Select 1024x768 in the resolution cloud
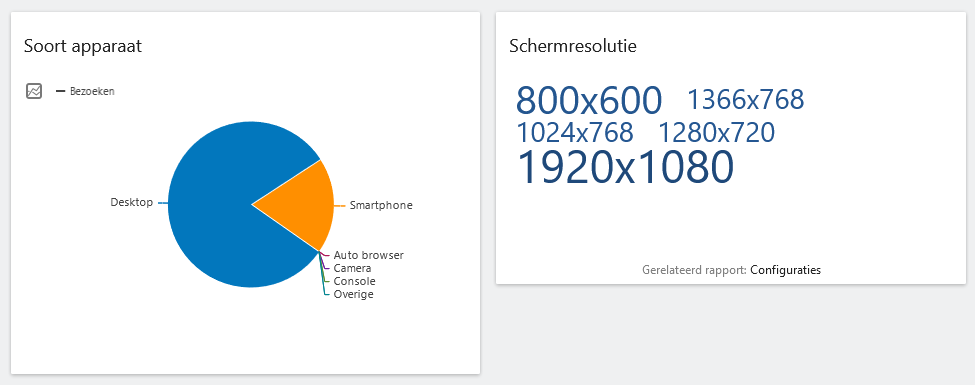975x385 pixels. click(x=575, y=132)
